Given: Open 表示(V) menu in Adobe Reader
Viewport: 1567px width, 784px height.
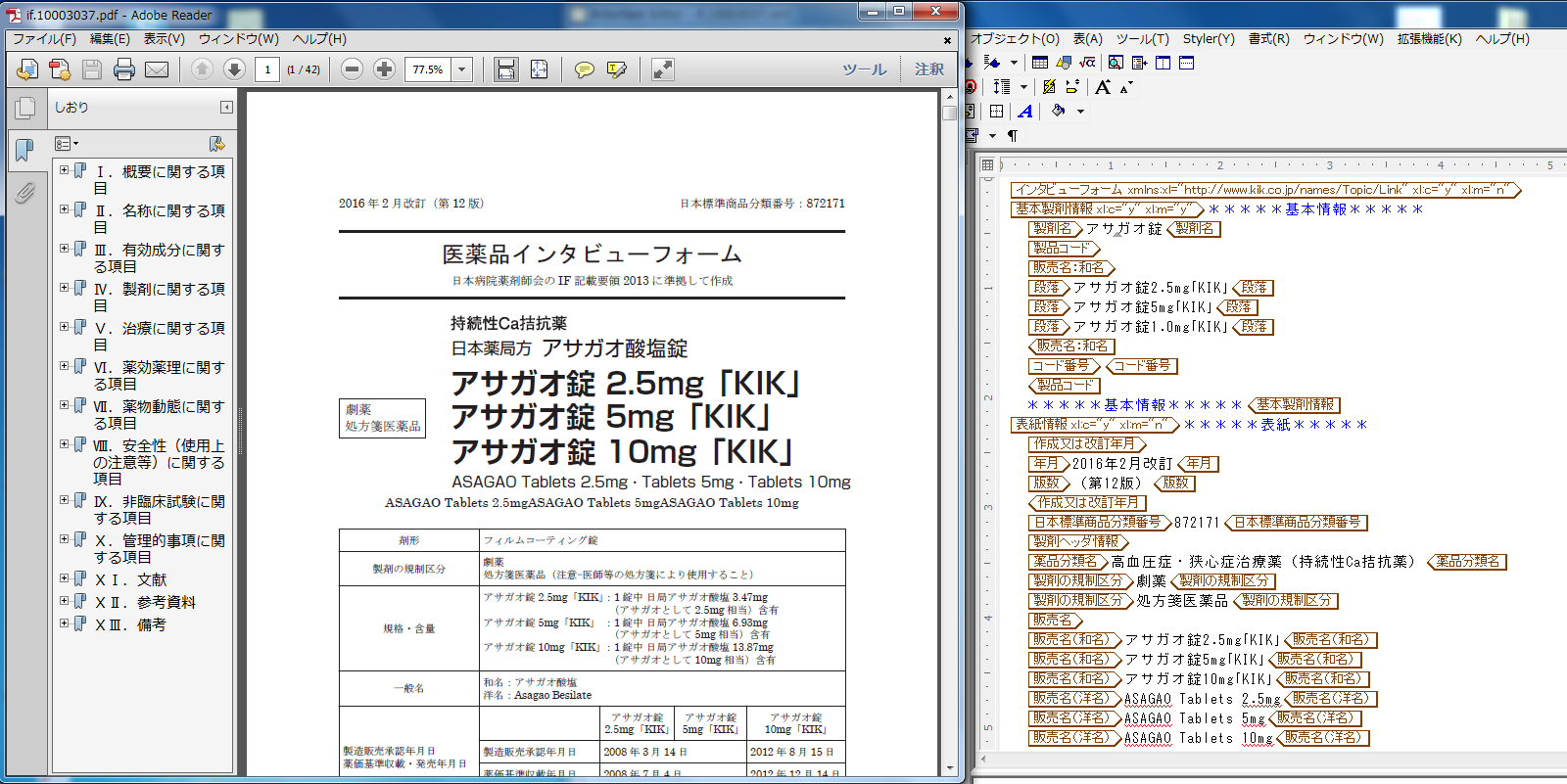Looking at the screenshot, I should click(x=164, y=39).
